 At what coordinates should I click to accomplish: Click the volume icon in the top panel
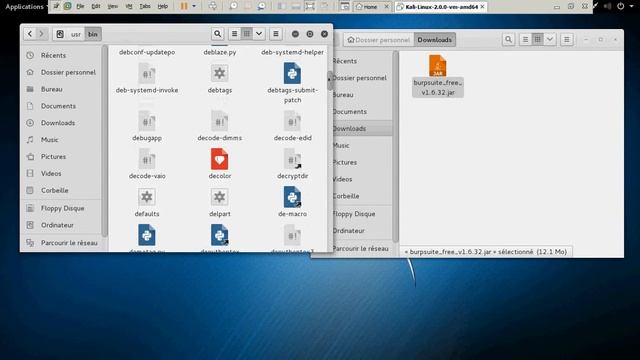click(x=607, y=6)
